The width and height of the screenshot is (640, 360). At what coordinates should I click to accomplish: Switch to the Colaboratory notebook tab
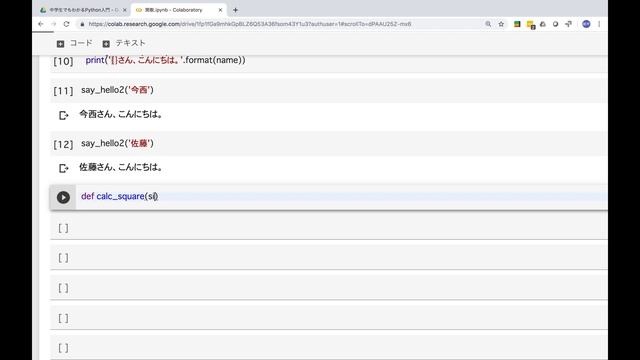tap(179, 10)
